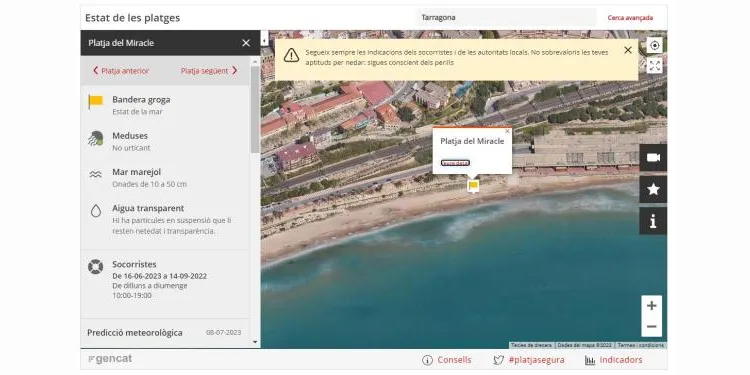The height and width of the screenshot is (375, 750).
Task: Click the gencat logo
Action: (x=110, y=359)
